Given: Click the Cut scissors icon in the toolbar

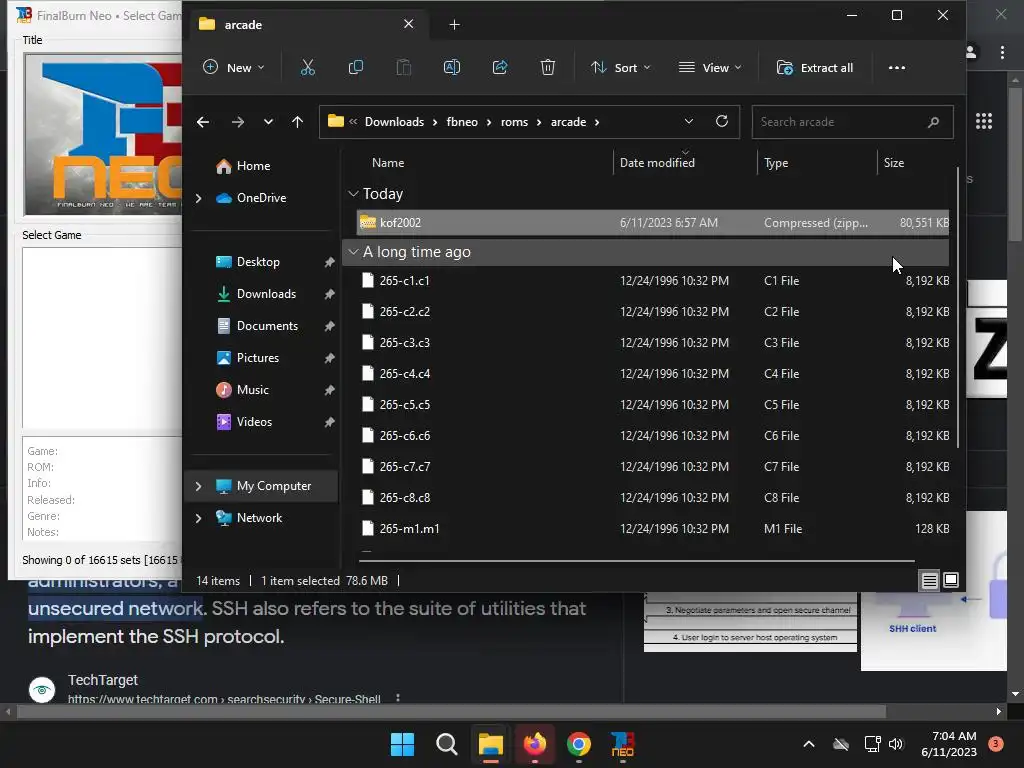Looking at the screenshot, I should pos(308,67).
